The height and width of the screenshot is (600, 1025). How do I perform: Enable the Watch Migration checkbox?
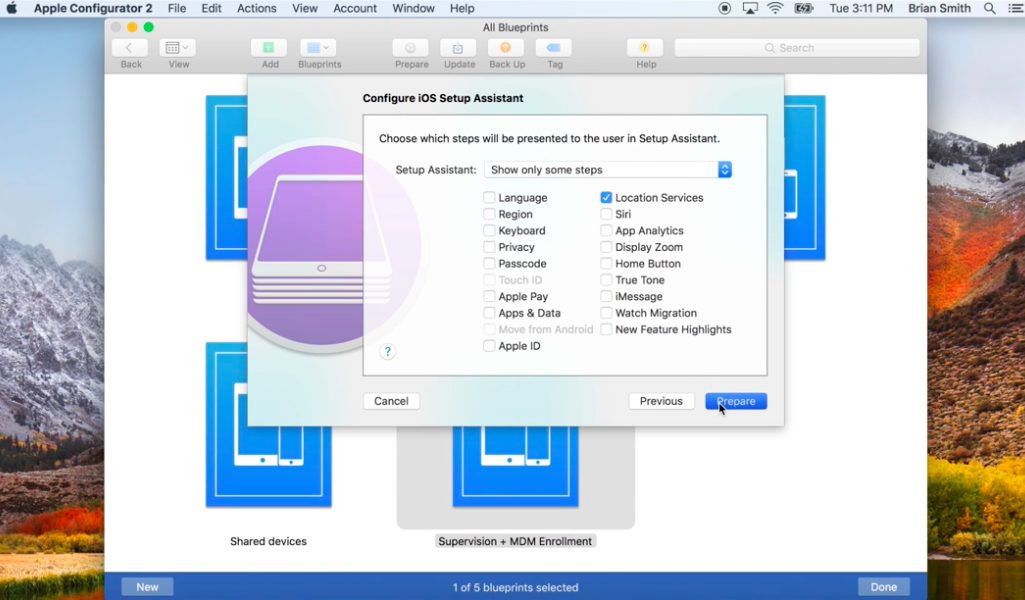tap(606, 313)
